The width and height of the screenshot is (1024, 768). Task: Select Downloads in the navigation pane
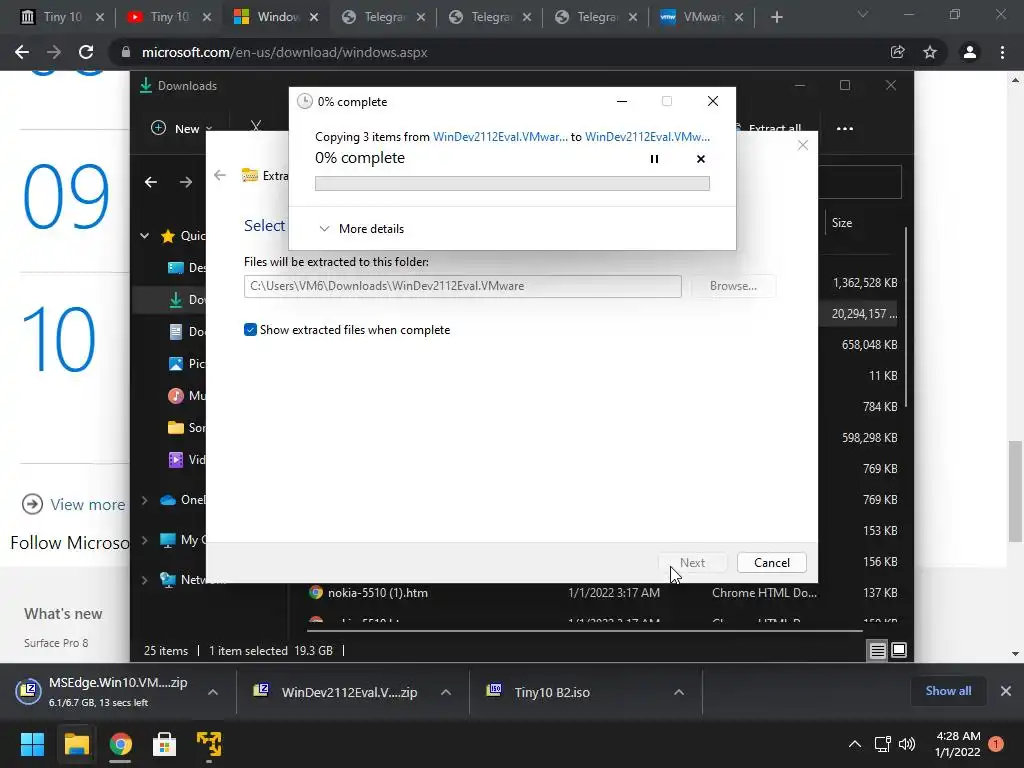pyautogui.click(x=176, y=300)
